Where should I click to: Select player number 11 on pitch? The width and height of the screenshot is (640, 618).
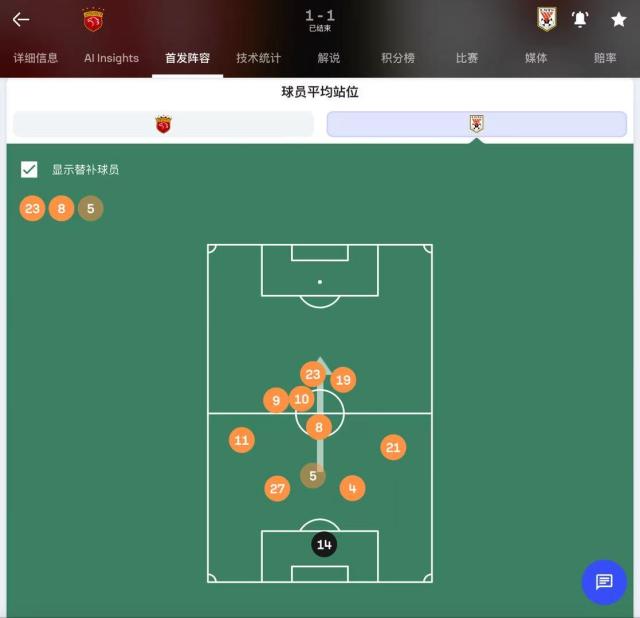pos(242,440)
